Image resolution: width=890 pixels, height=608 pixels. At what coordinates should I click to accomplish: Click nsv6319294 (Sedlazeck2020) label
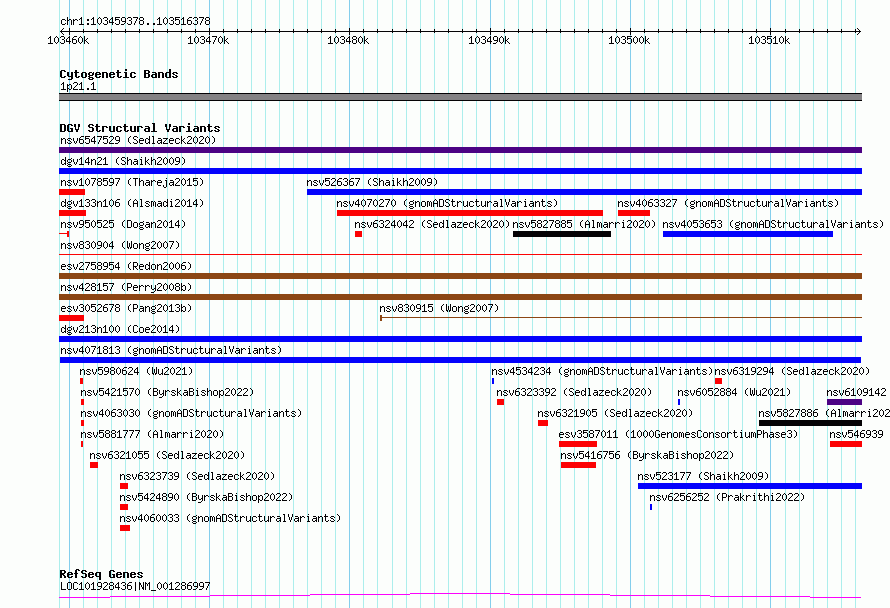coord(792,371)
